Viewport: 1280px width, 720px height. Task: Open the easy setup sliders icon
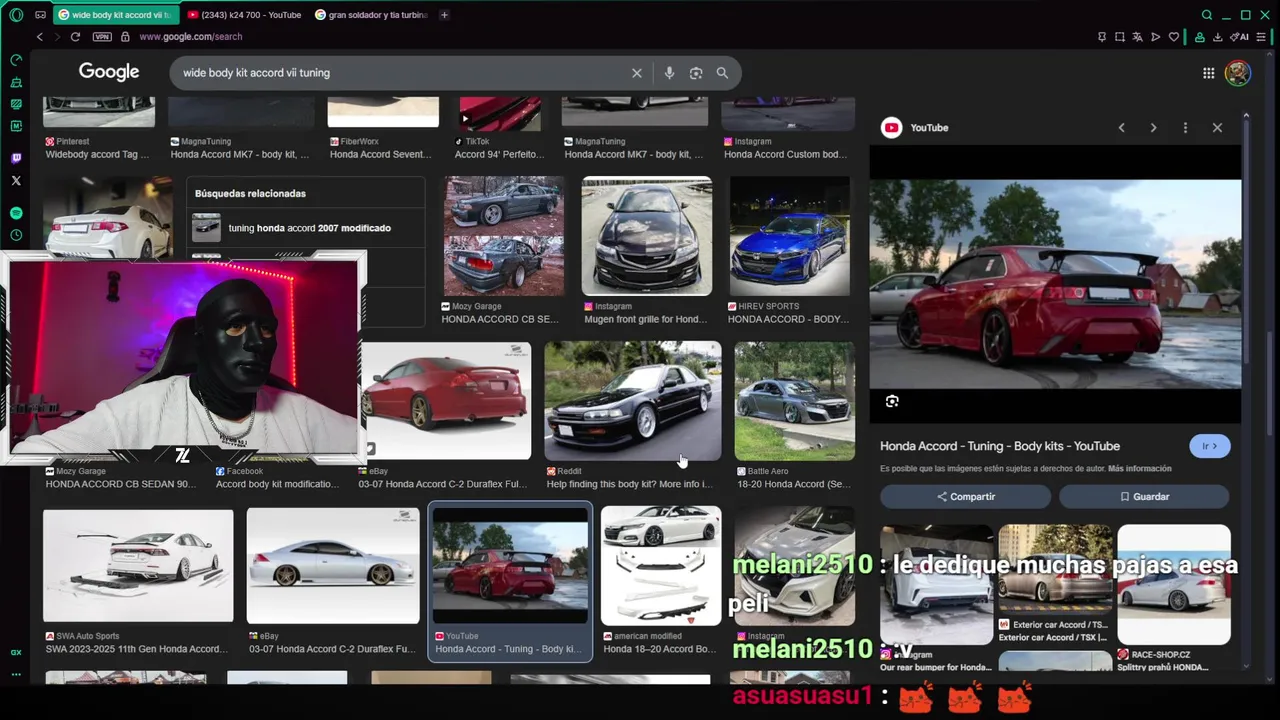pos(1261,37)
